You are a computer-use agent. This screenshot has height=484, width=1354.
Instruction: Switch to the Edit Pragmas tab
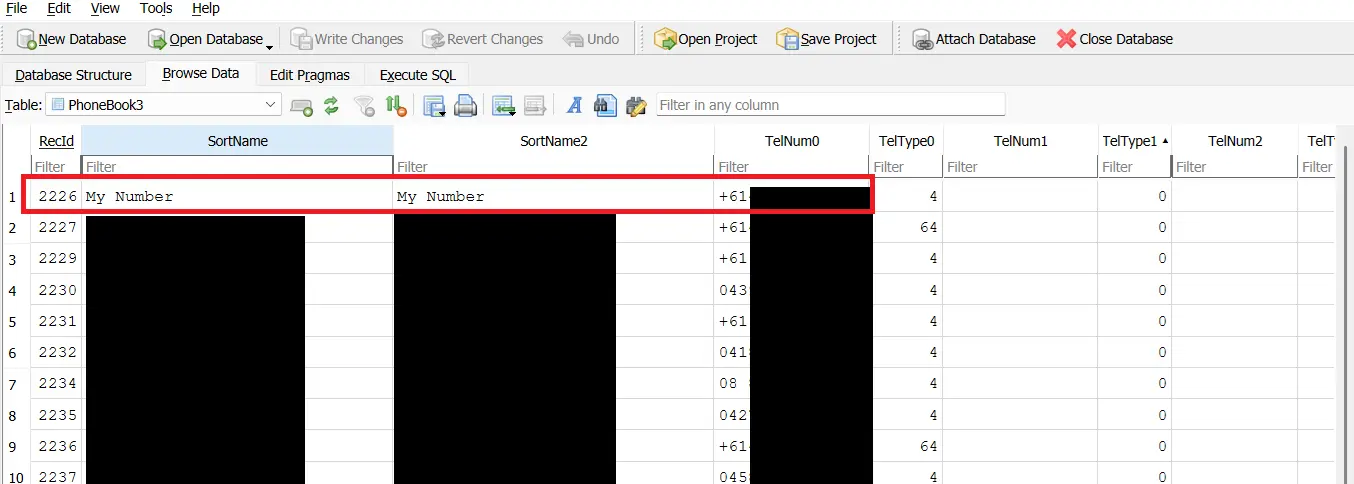[x=310, y=75]
